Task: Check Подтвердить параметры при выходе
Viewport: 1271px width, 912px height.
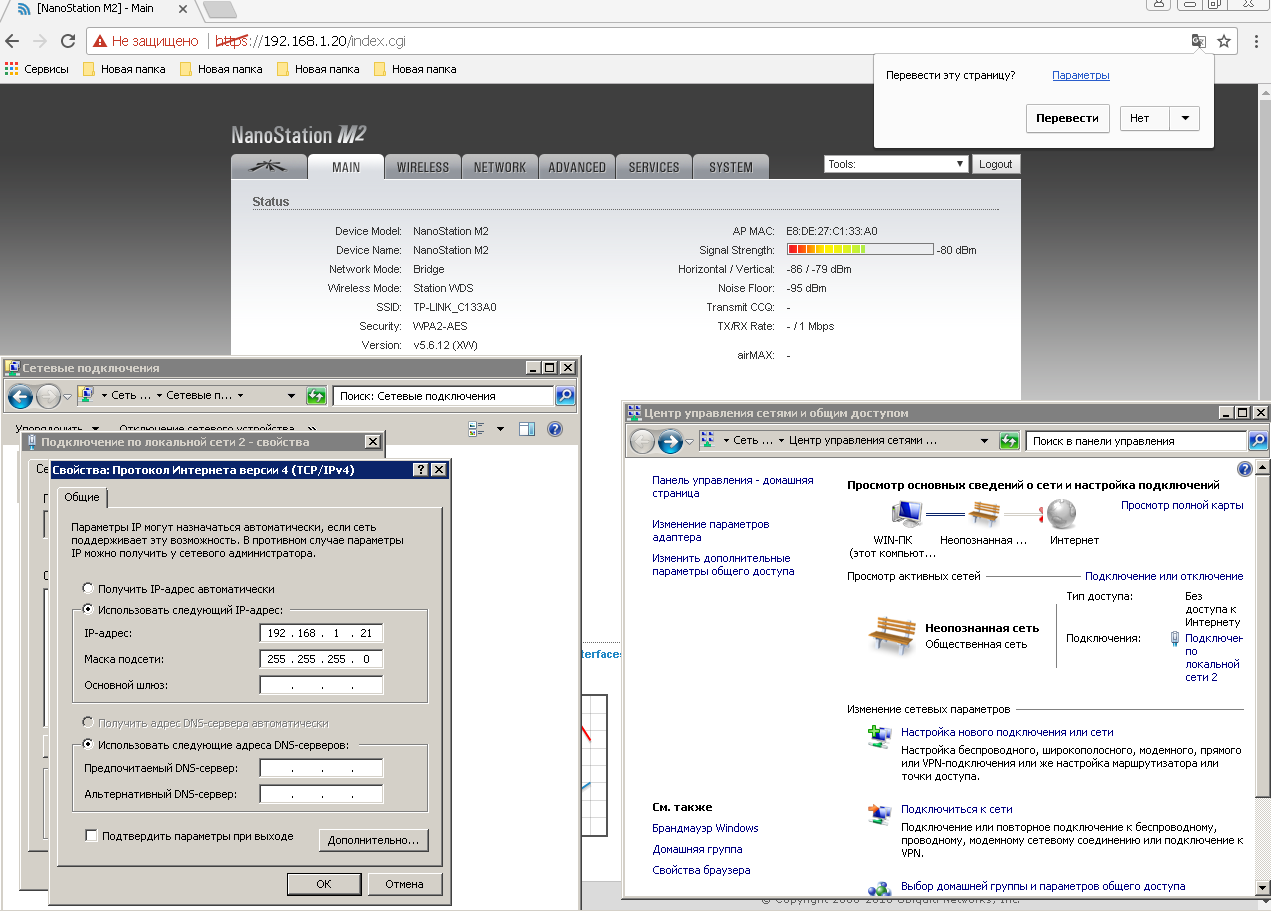Action: pos(91,836)
